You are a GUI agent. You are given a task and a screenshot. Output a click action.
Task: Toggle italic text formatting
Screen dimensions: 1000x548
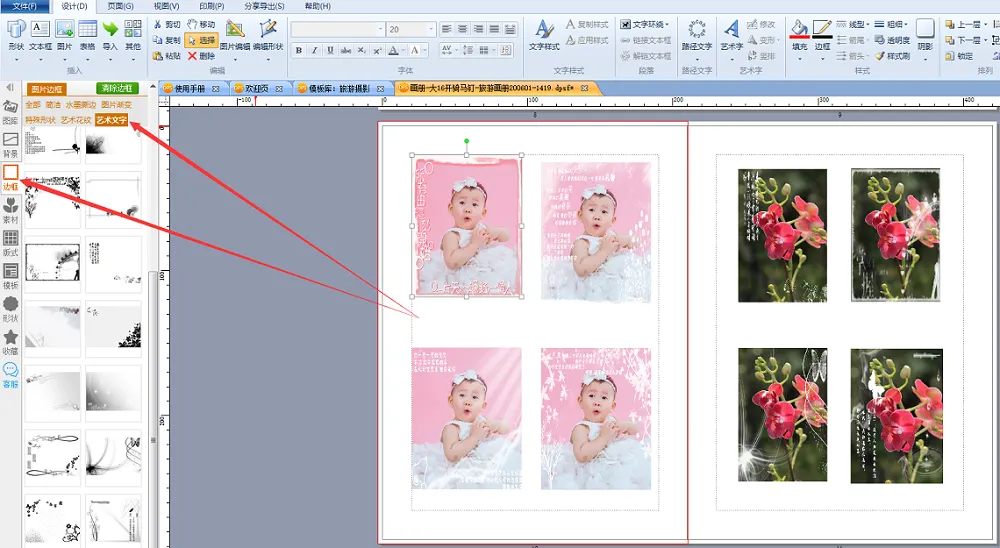[x=314, y=50]
